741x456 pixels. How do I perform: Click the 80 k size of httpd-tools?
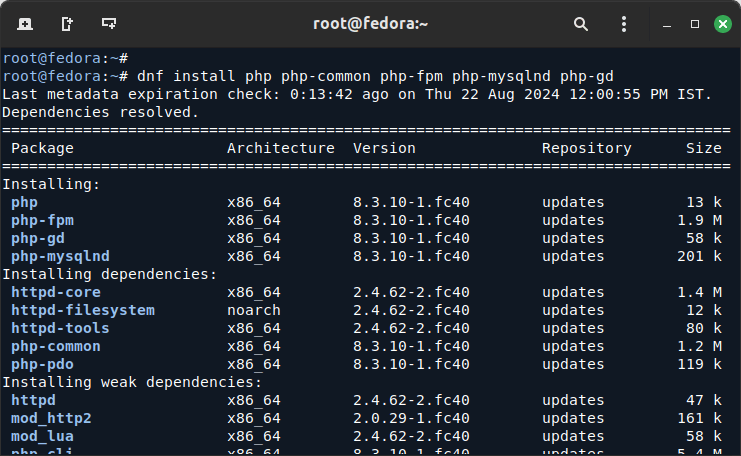[x=704, y=328]
